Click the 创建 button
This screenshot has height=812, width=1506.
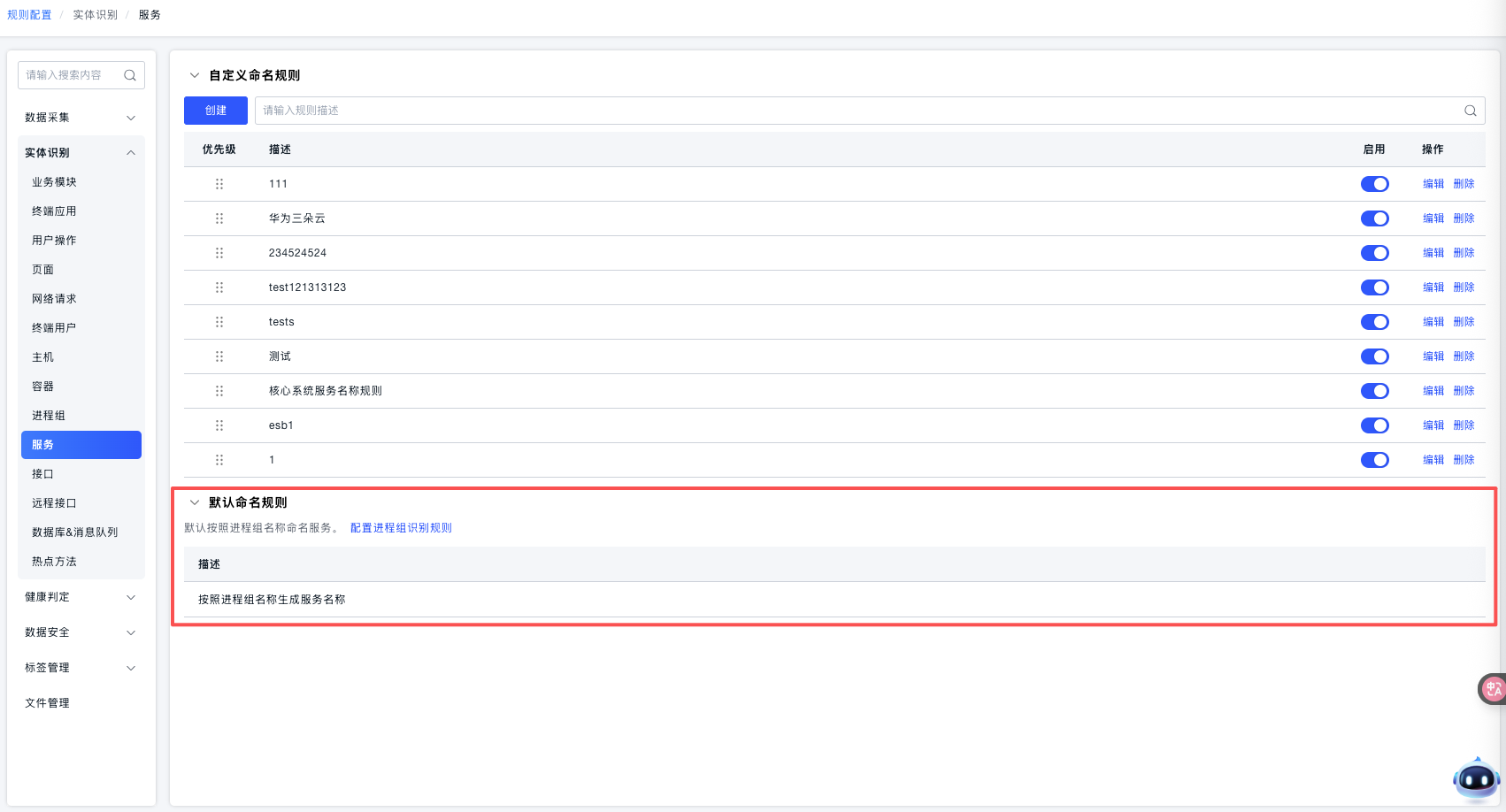216,111
